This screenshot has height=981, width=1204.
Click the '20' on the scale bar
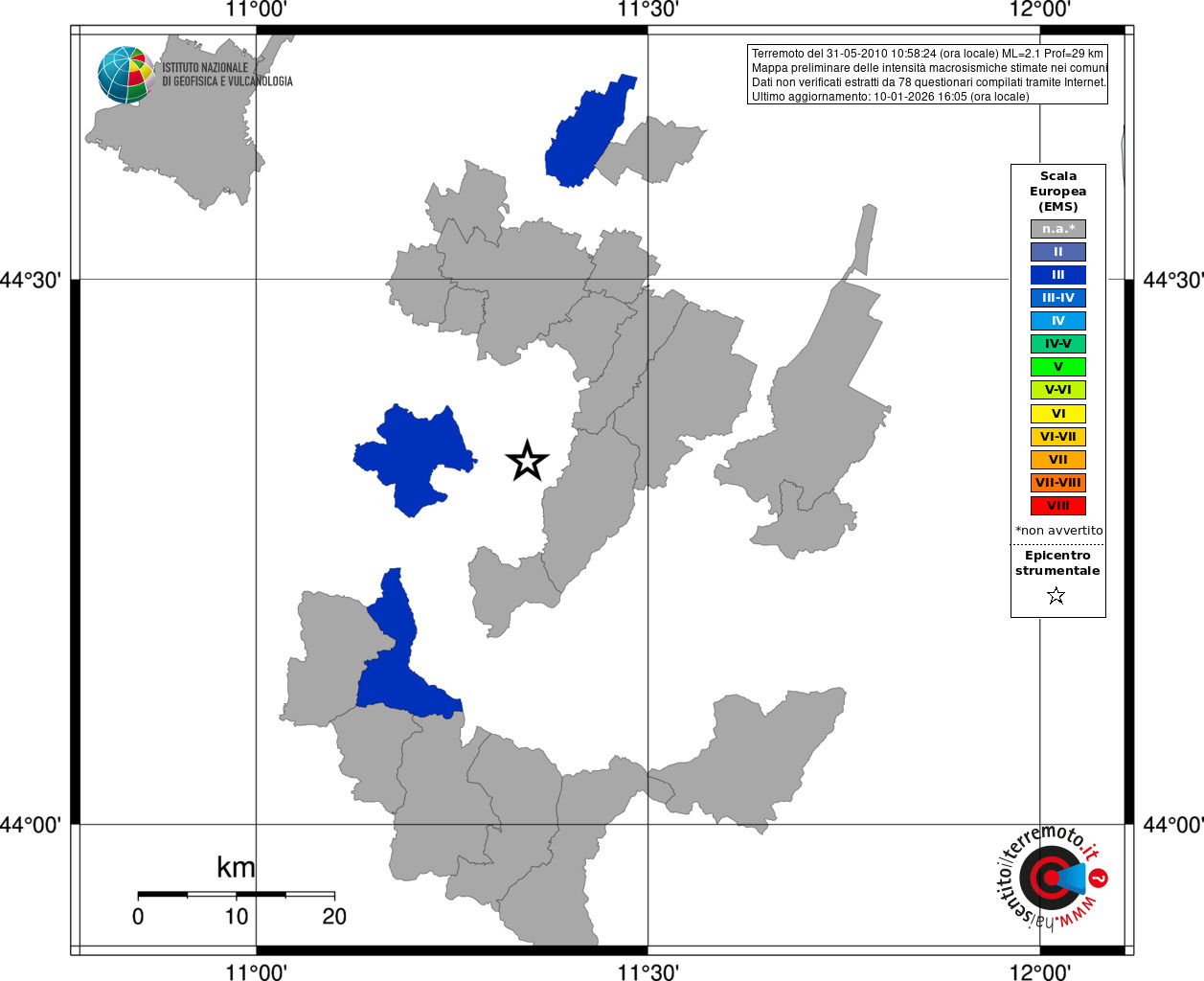[x=334, y=917]
